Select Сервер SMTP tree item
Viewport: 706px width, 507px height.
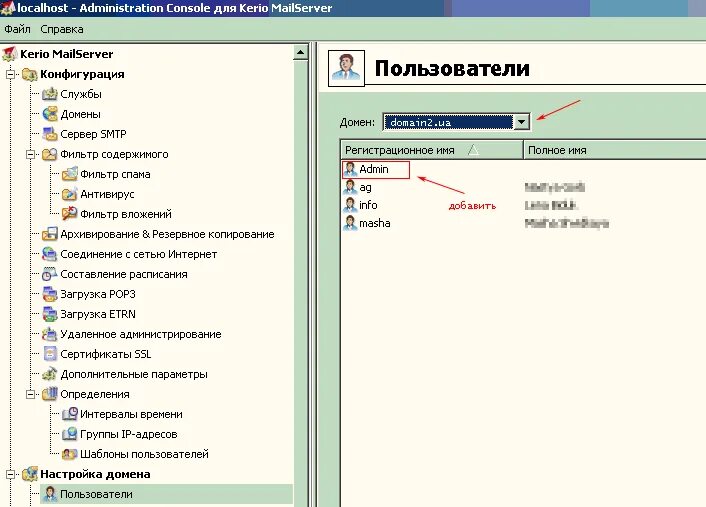[93, 134]
